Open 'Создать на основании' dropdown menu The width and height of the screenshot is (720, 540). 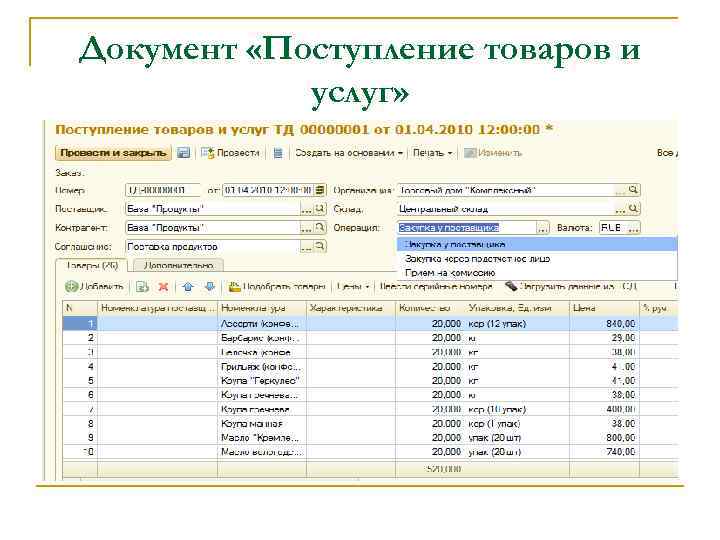coord(349,153)
